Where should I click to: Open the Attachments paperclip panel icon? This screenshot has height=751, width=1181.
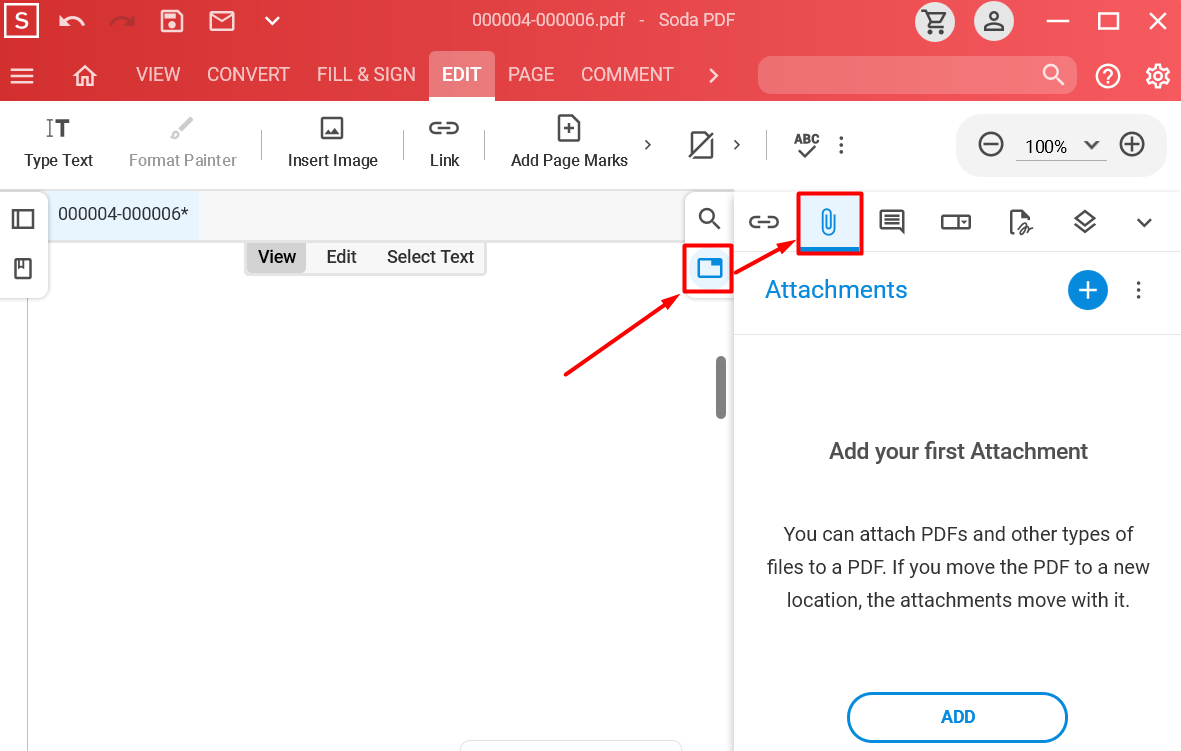(828, 222)
